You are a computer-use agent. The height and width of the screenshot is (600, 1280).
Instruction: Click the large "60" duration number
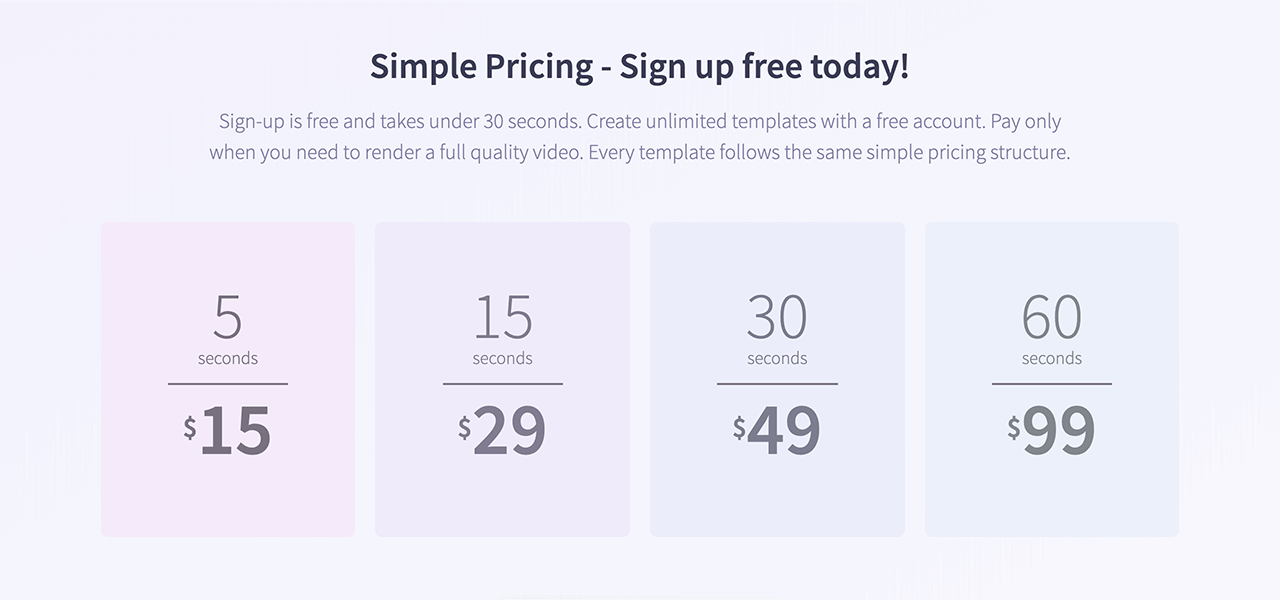pos(1051,316)
